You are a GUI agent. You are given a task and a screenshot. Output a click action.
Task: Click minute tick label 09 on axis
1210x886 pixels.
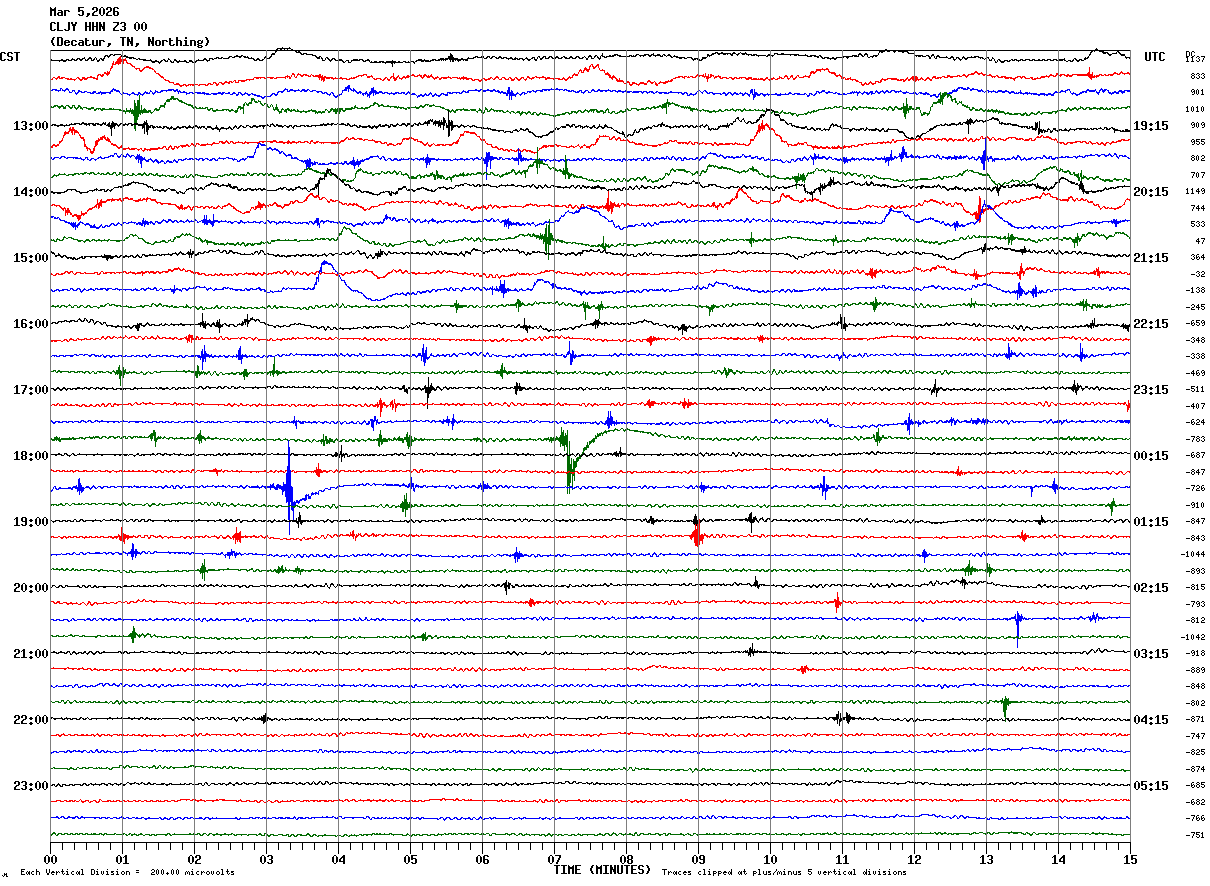tap(698, 859)
